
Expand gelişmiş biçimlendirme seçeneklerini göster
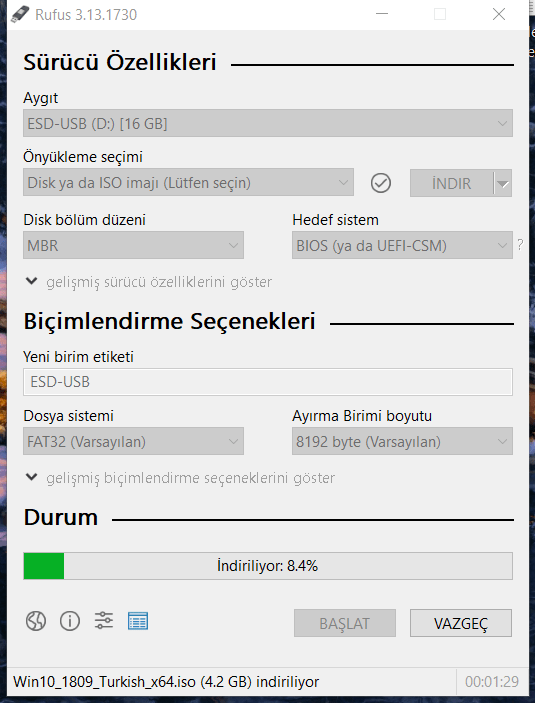pyautogui.click(x=180, y=478)
